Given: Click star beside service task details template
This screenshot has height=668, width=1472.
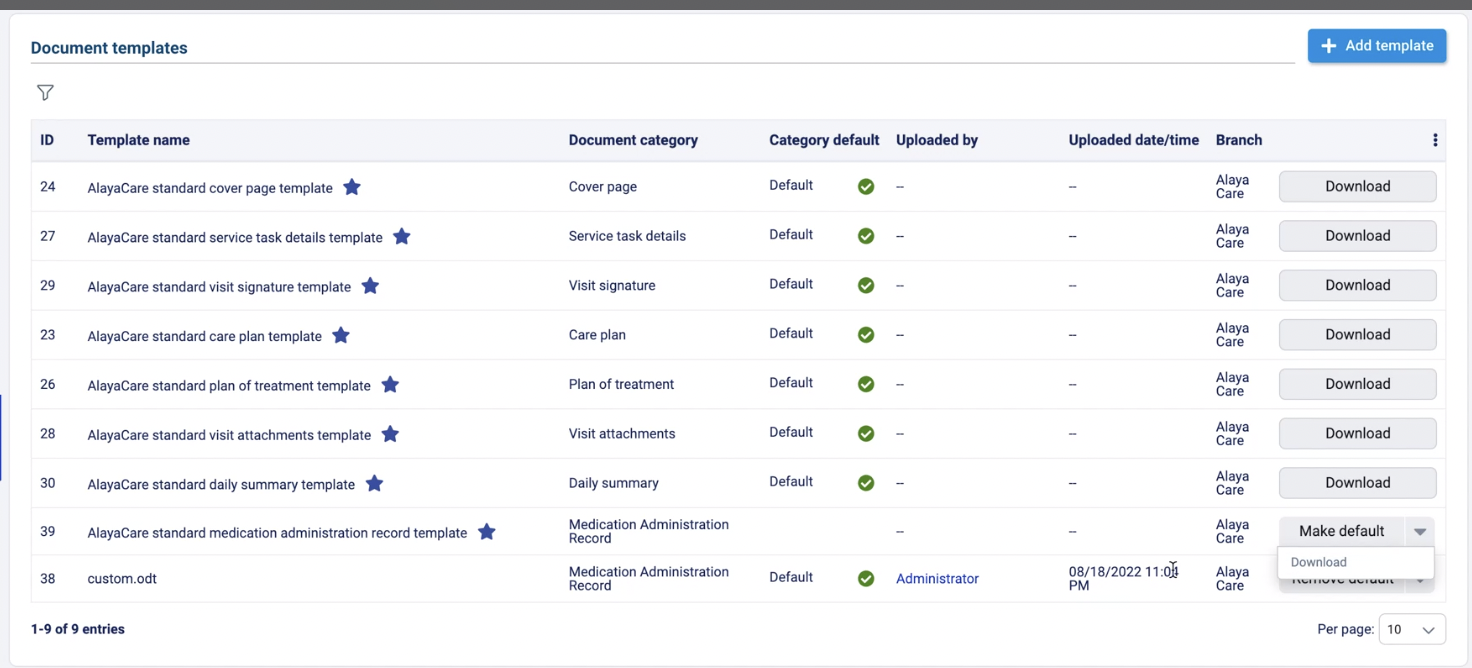Looking at the screenshot, I should pos(402,237).
